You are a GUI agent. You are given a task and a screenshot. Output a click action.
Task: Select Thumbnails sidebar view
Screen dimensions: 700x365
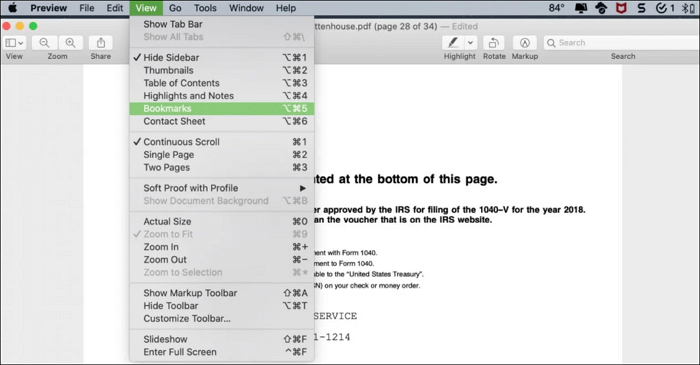(x=222, y=70)
